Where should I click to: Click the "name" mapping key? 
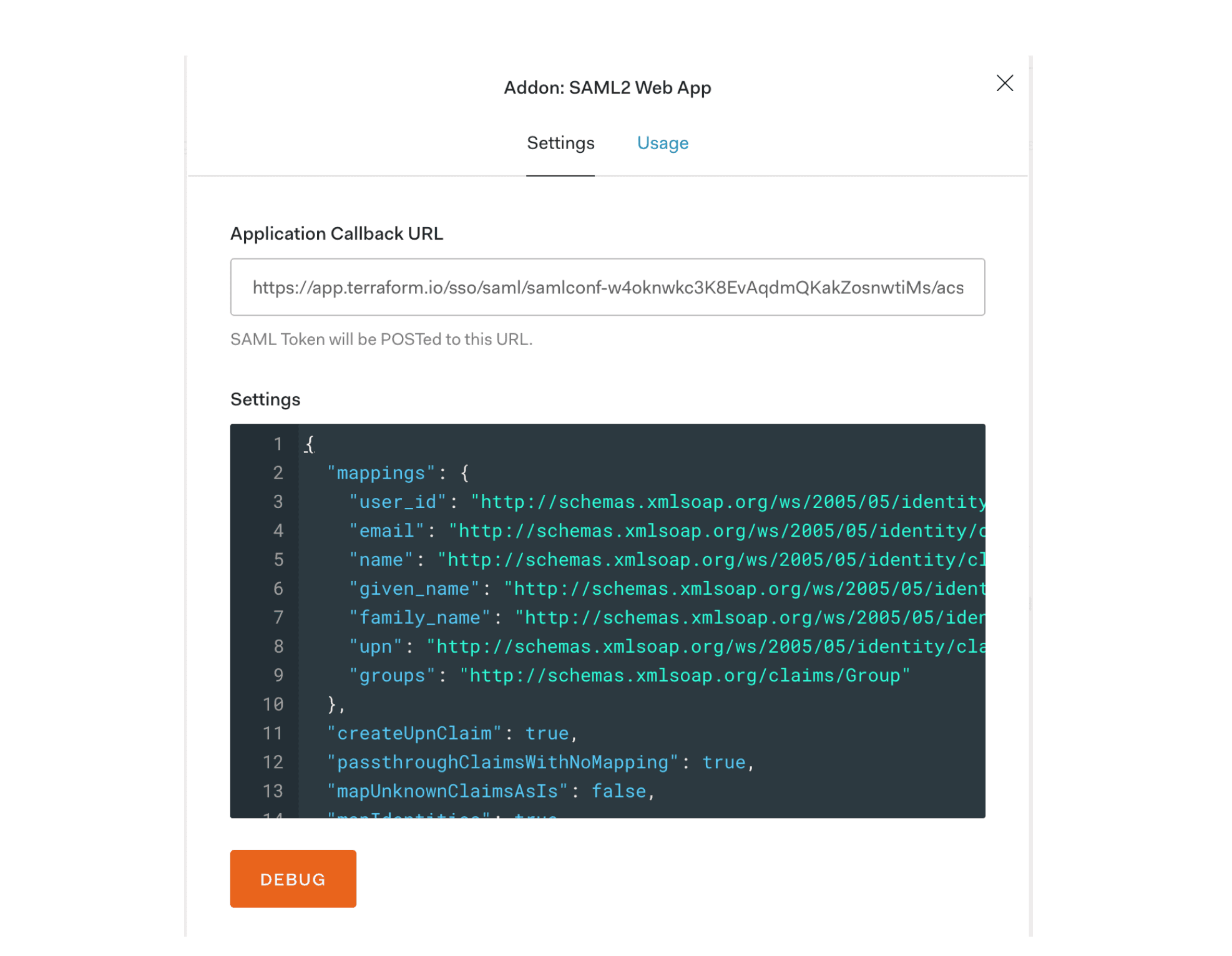(x=381, y=560)
